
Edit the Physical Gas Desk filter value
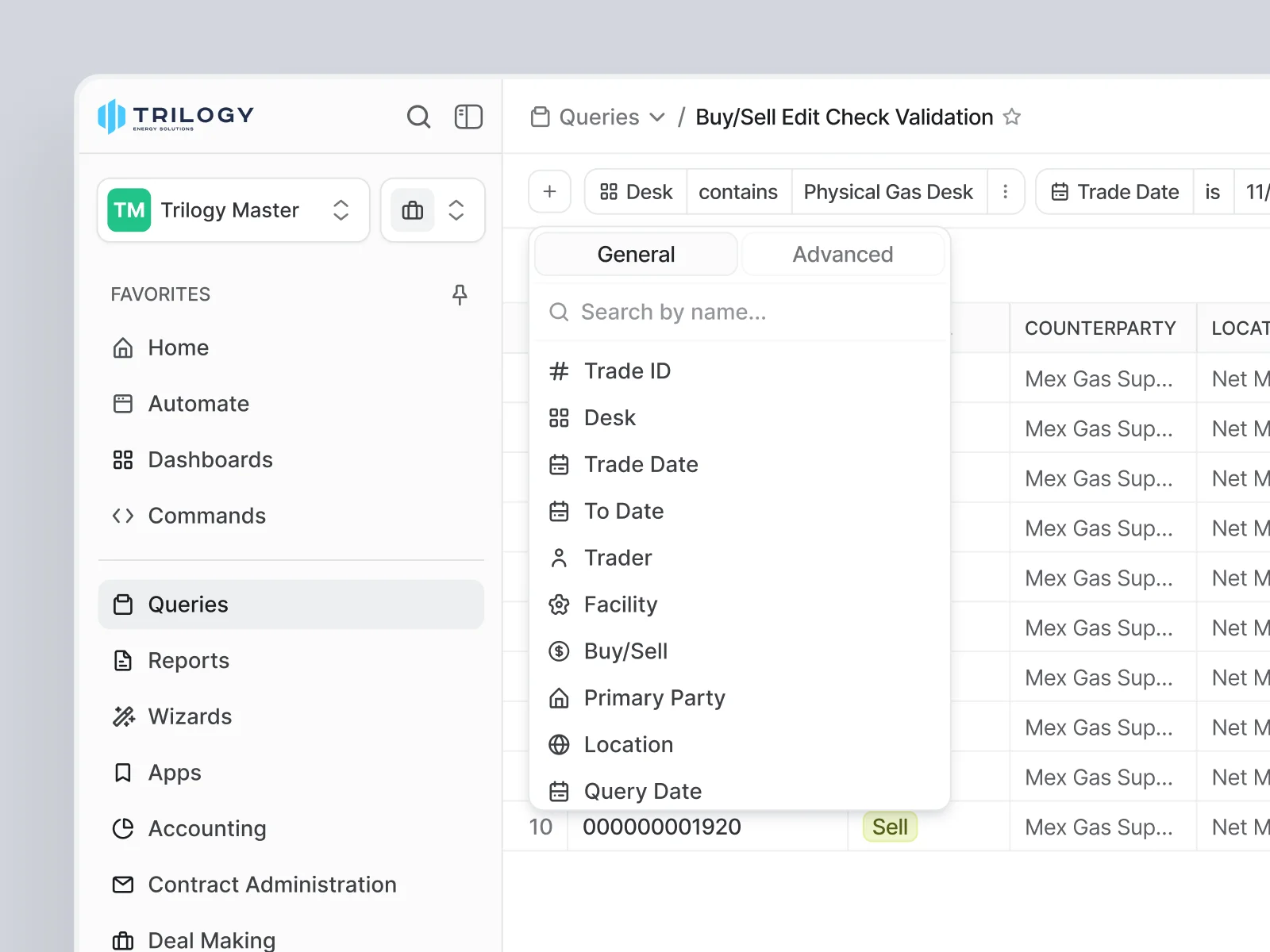click(x=888, y=192)
